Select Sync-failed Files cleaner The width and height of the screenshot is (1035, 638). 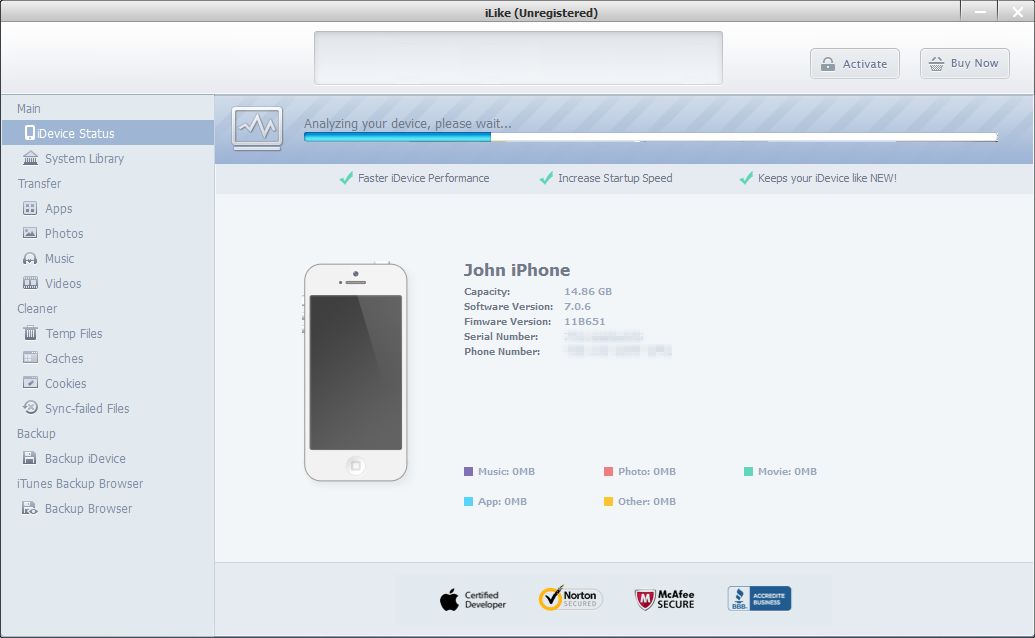[x=108, y=409]
